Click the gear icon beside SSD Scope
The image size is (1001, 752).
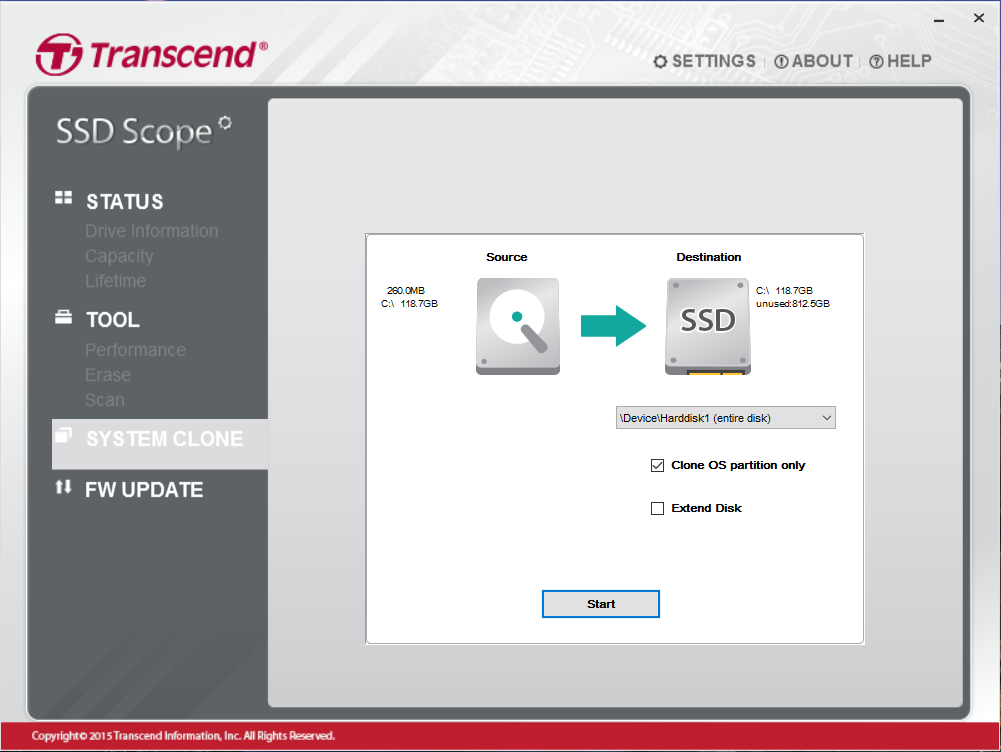[225, 122]
